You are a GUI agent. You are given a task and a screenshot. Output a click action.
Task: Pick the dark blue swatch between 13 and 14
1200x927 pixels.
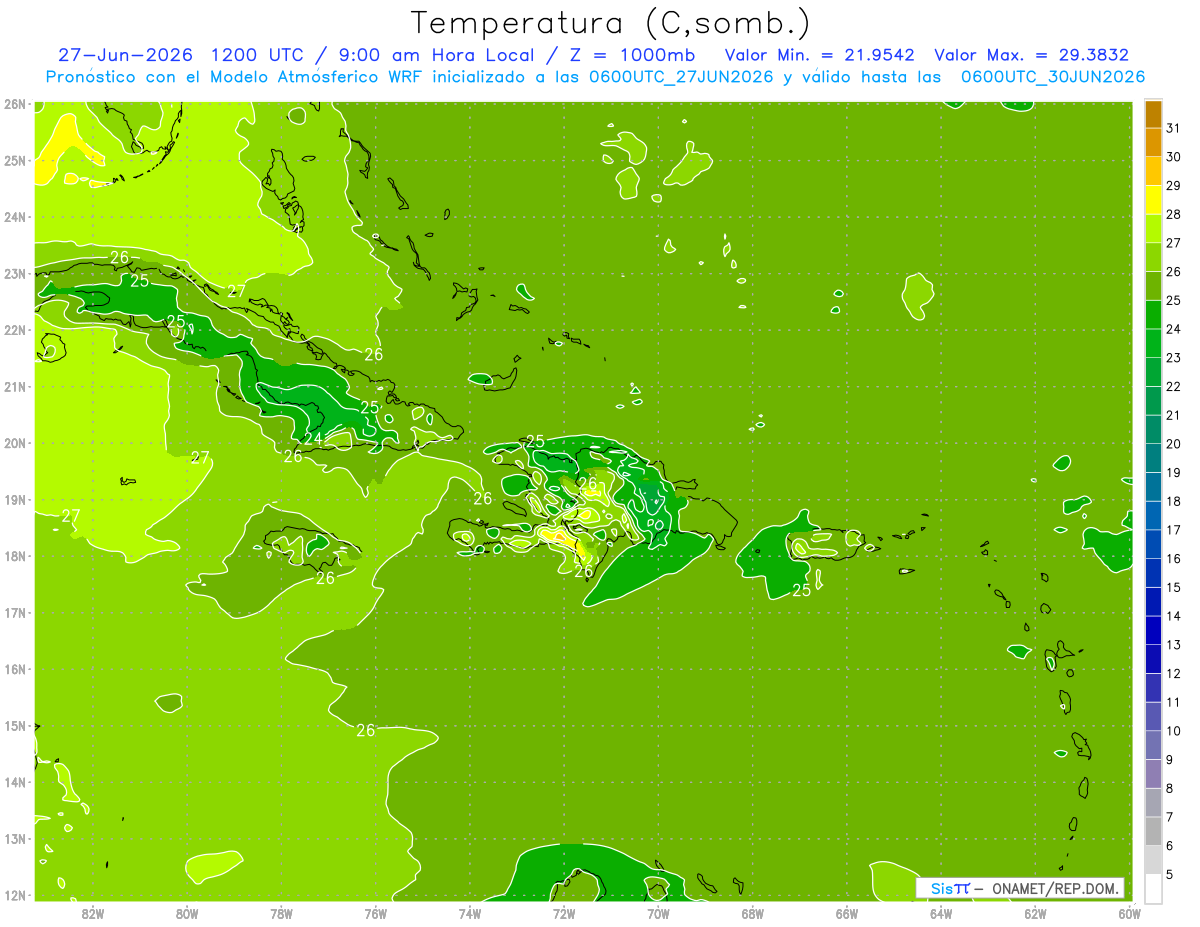click(x=1153, y=631)
